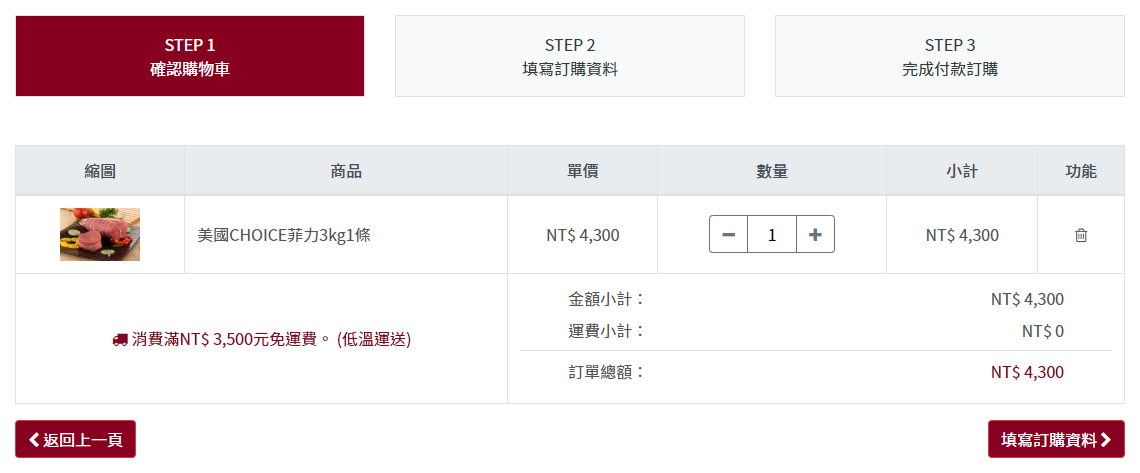The width and height of the screenshot is (1140, 473).
Task: Open the beef tenderloin product thumbnail
Action: coord(100,235)
